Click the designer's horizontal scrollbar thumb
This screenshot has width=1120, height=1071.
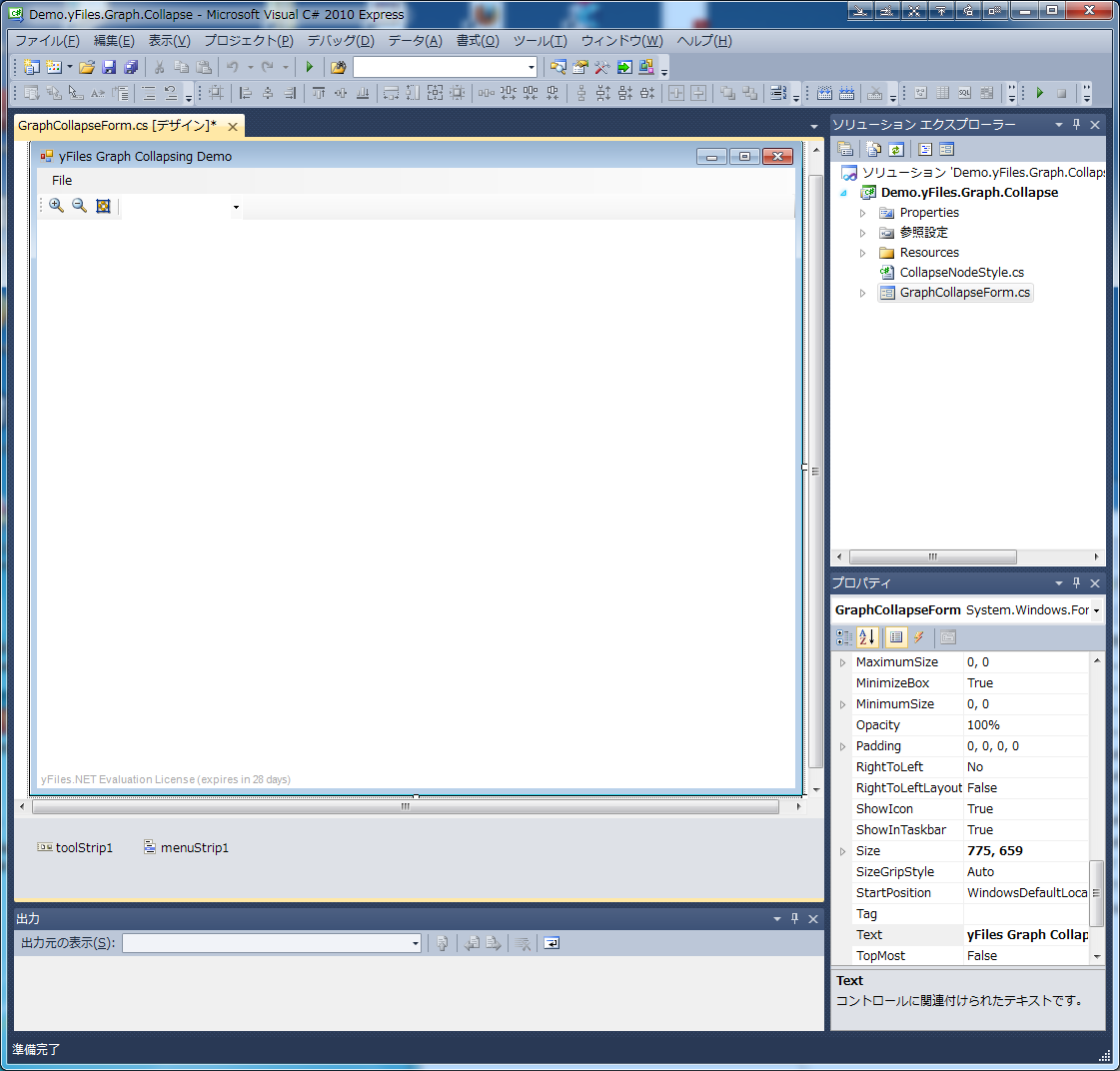coord(406,806)
